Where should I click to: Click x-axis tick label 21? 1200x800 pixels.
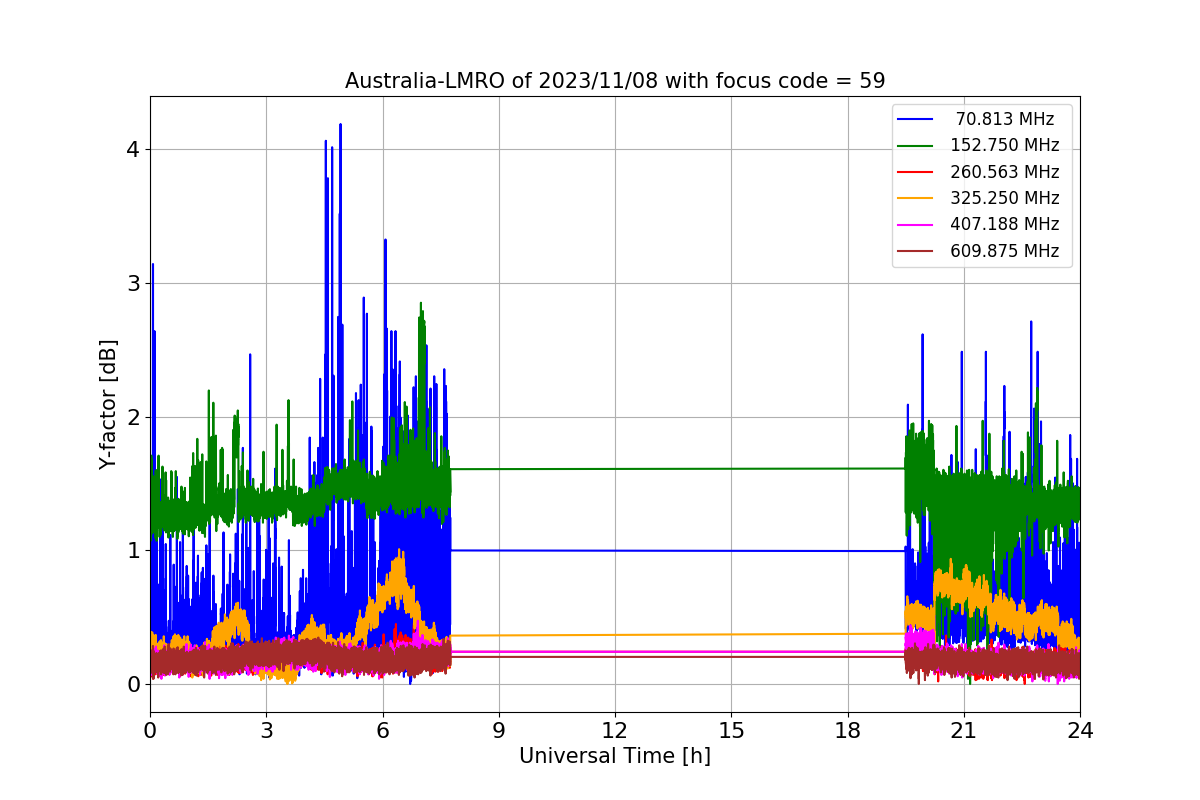pos(964,731)
